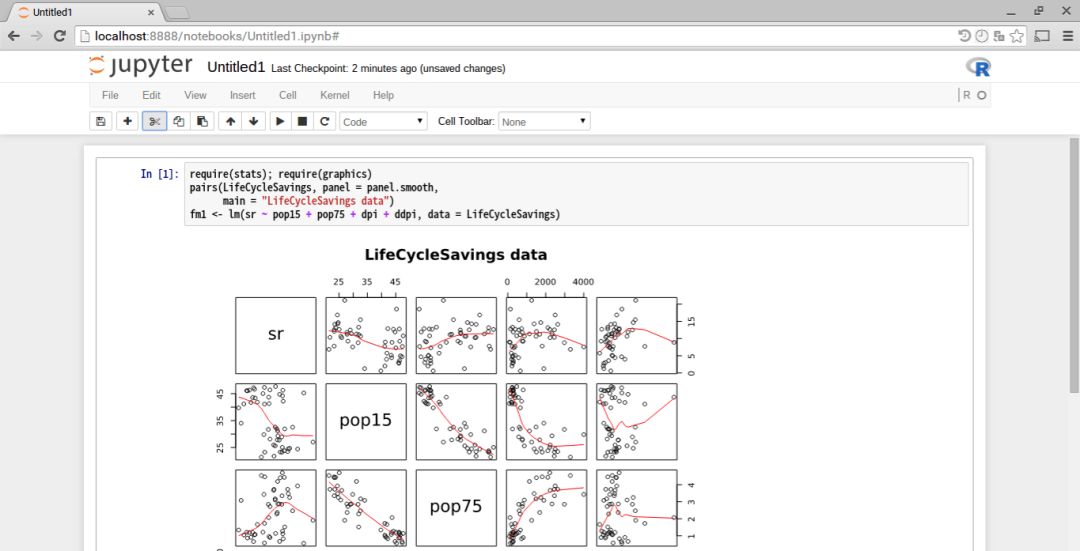Viewport: 1080px width, 551px height.
Task: Reload the browser page
Action: (x=60, y=36)
